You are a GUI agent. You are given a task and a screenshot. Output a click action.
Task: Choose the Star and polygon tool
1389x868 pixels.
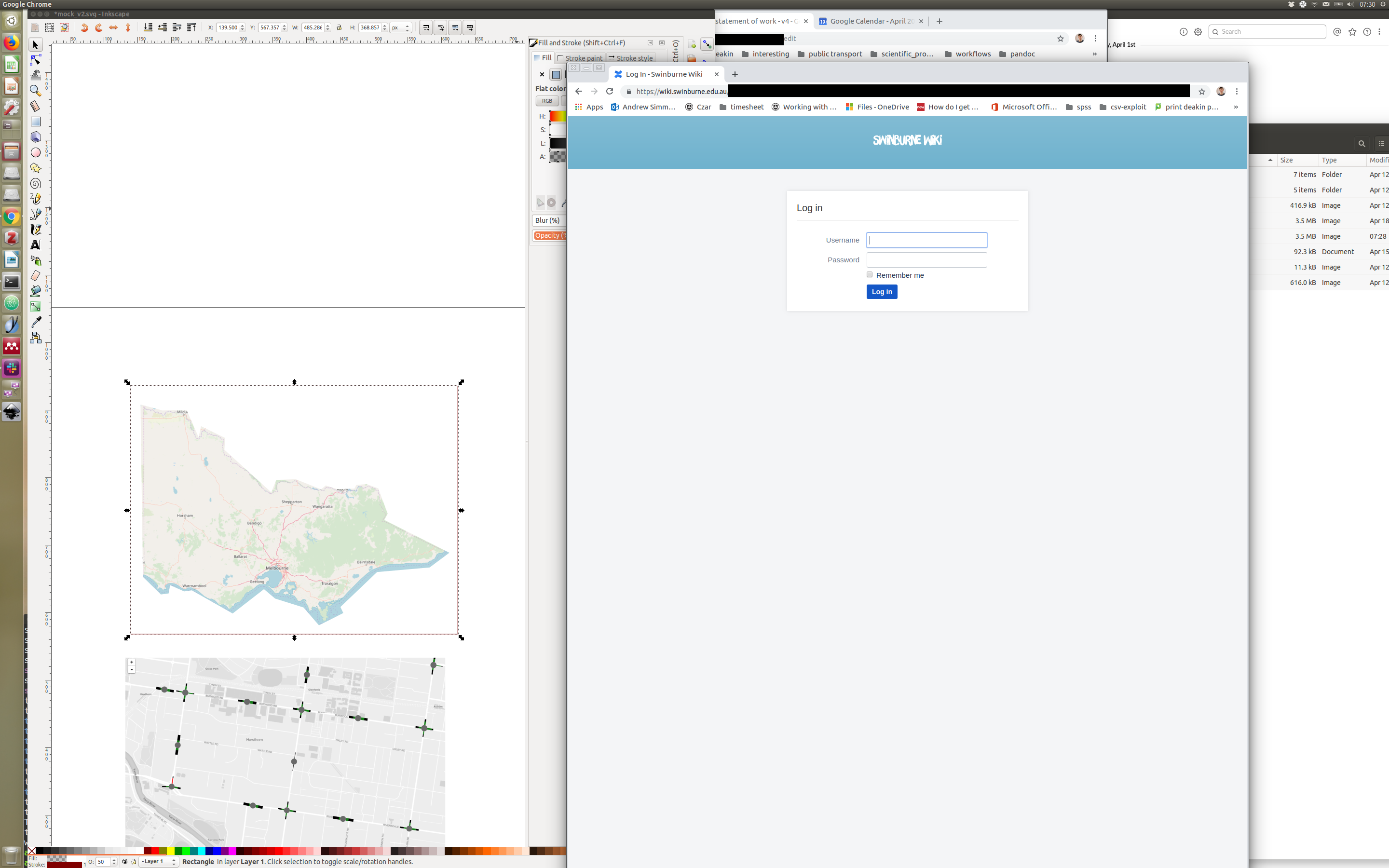pos(36,168)
